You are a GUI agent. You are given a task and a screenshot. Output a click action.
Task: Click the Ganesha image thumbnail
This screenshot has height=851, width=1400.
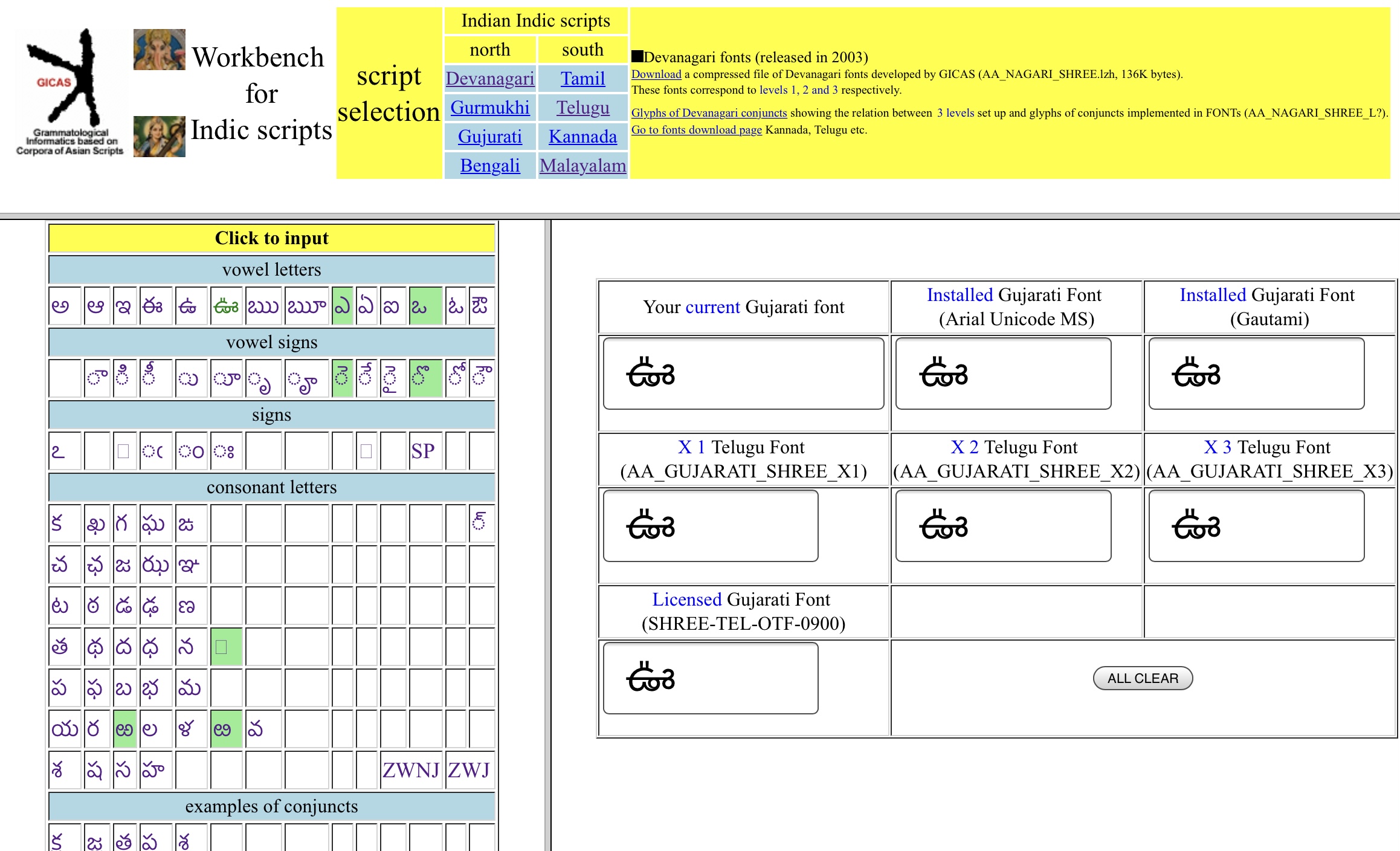[x=159, y=50]
